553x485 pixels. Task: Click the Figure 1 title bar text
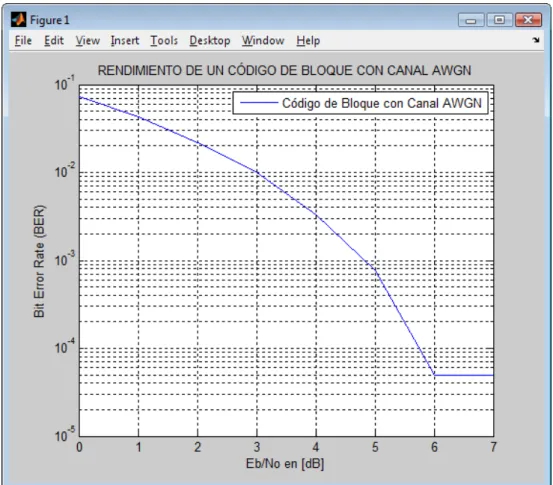(x=50, y=20)
